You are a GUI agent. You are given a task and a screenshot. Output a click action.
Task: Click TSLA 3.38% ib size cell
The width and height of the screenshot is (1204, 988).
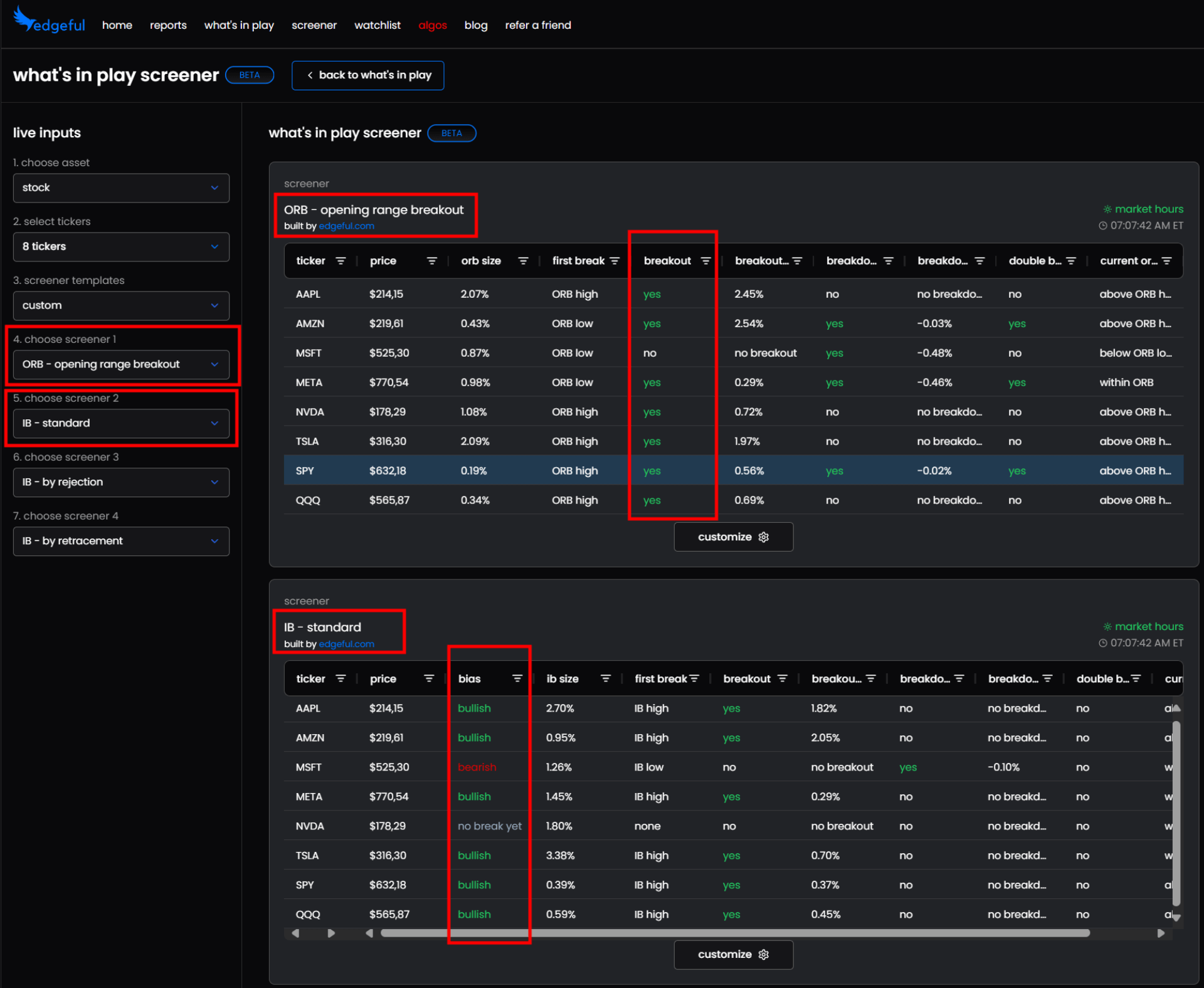pyautogui.click(x=561, y=855)
